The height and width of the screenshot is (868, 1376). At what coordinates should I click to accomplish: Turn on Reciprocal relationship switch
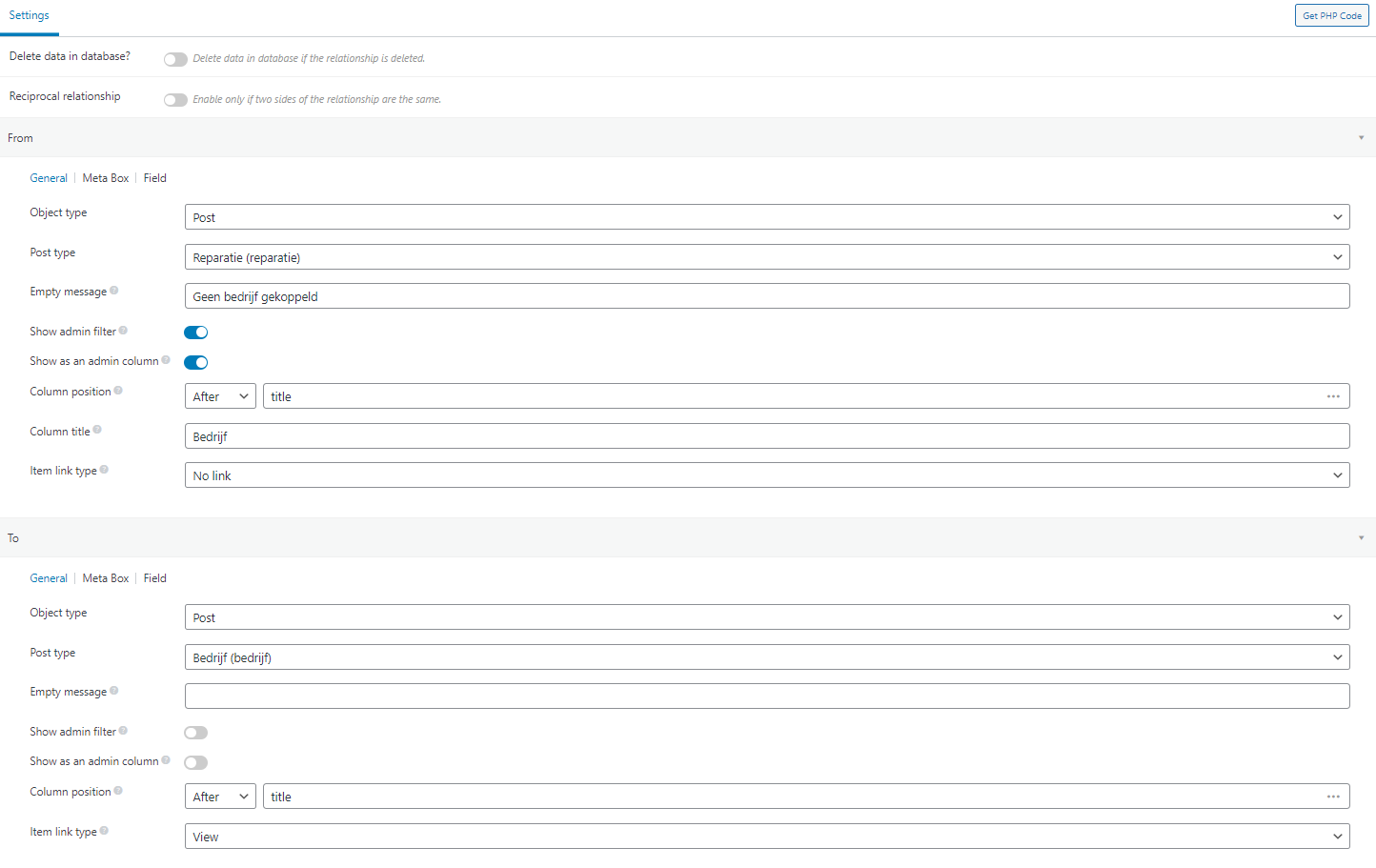[175, 100]
